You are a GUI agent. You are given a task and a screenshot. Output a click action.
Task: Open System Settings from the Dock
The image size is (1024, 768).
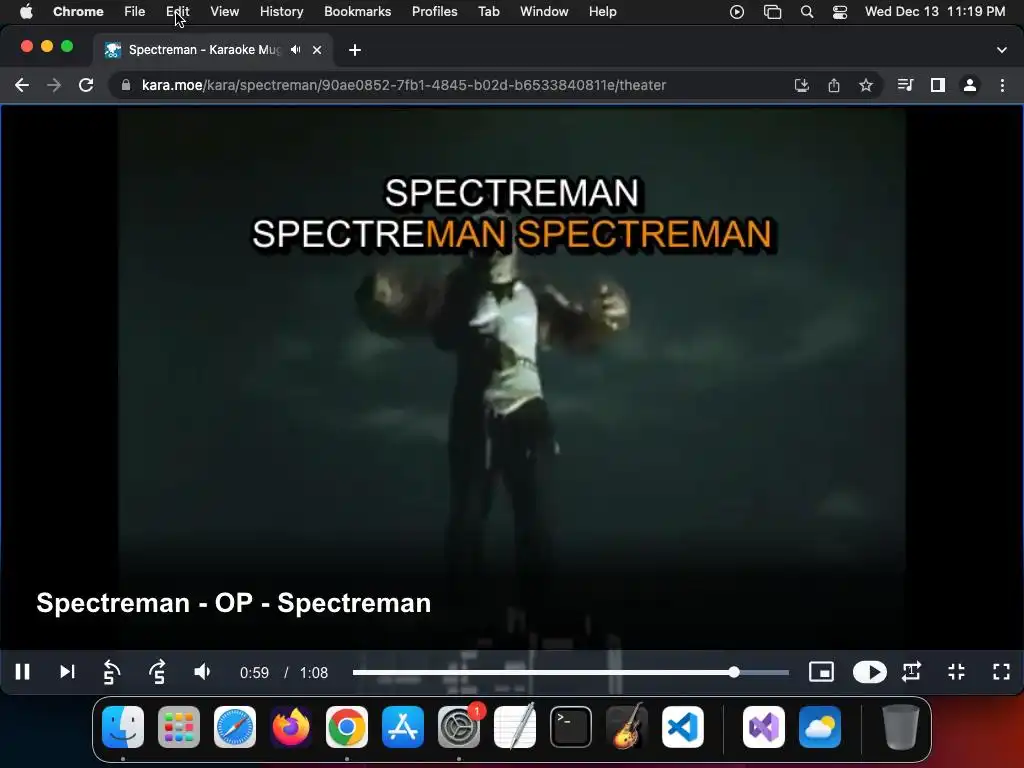coord(458,727)
